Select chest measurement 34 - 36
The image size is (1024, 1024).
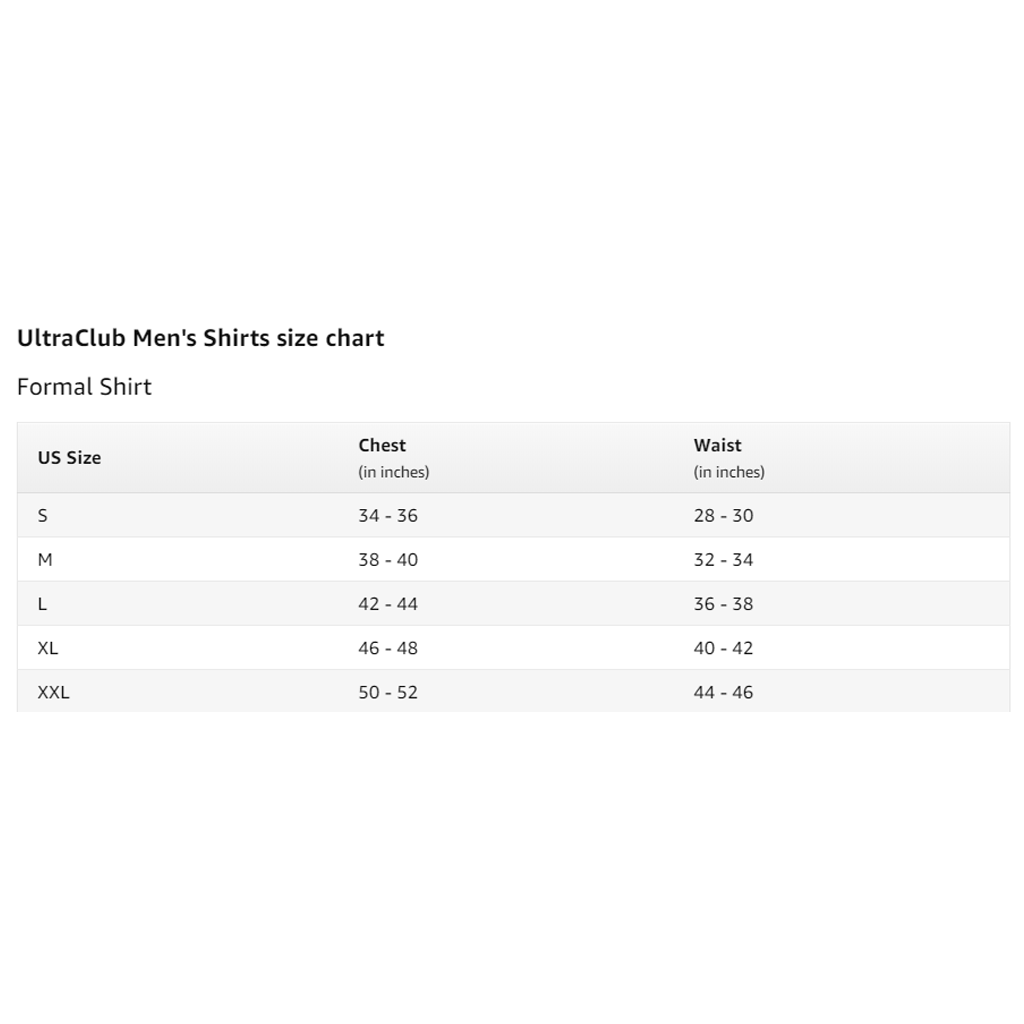(388, 516)
